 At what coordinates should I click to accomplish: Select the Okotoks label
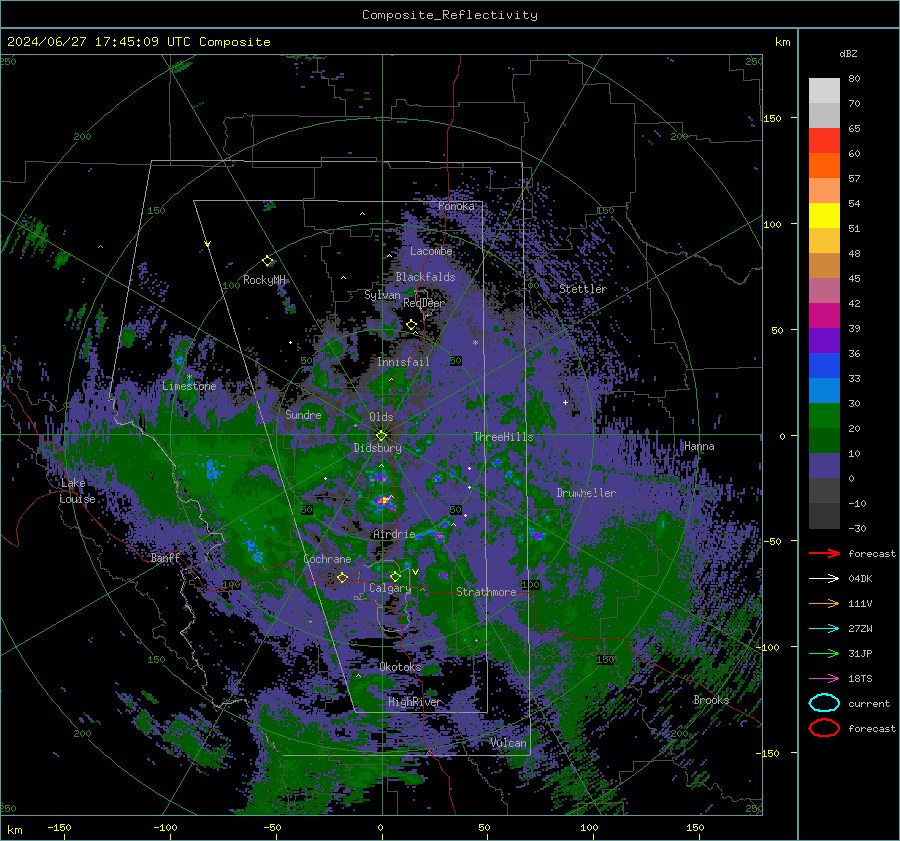[x=400, y=667]
